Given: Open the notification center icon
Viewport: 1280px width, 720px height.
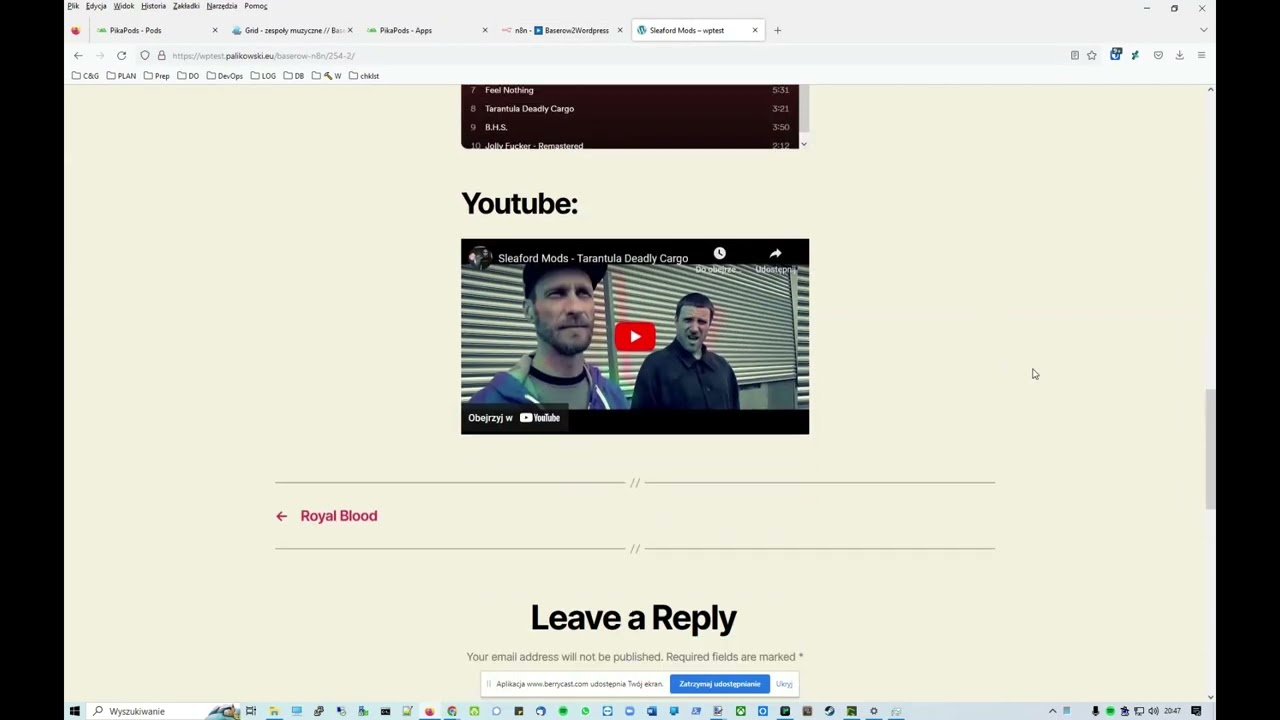Looking at the screenshot, I should (1196, 711).
